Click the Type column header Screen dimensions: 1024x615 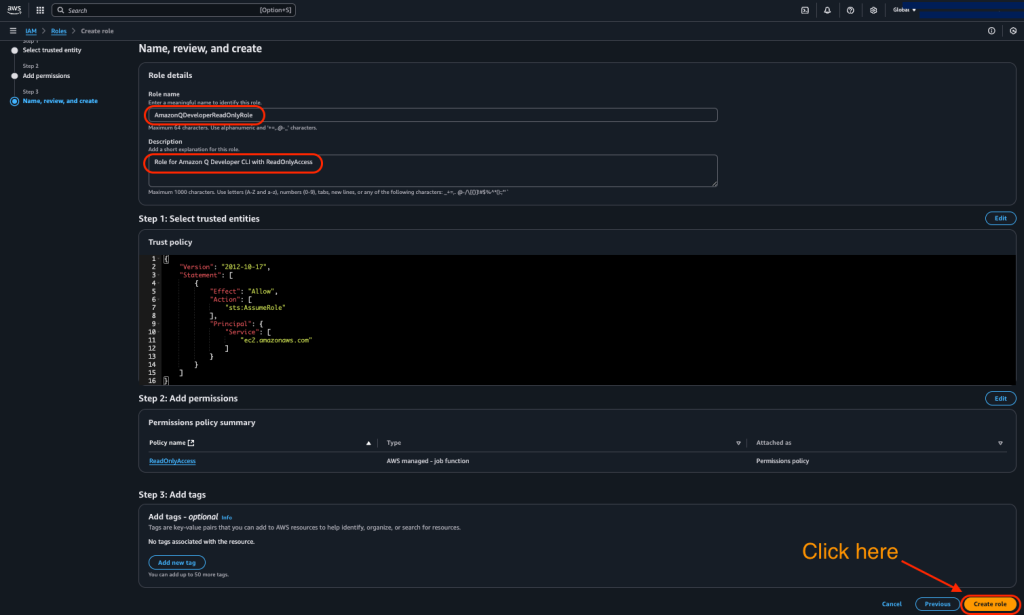[394, 443]
